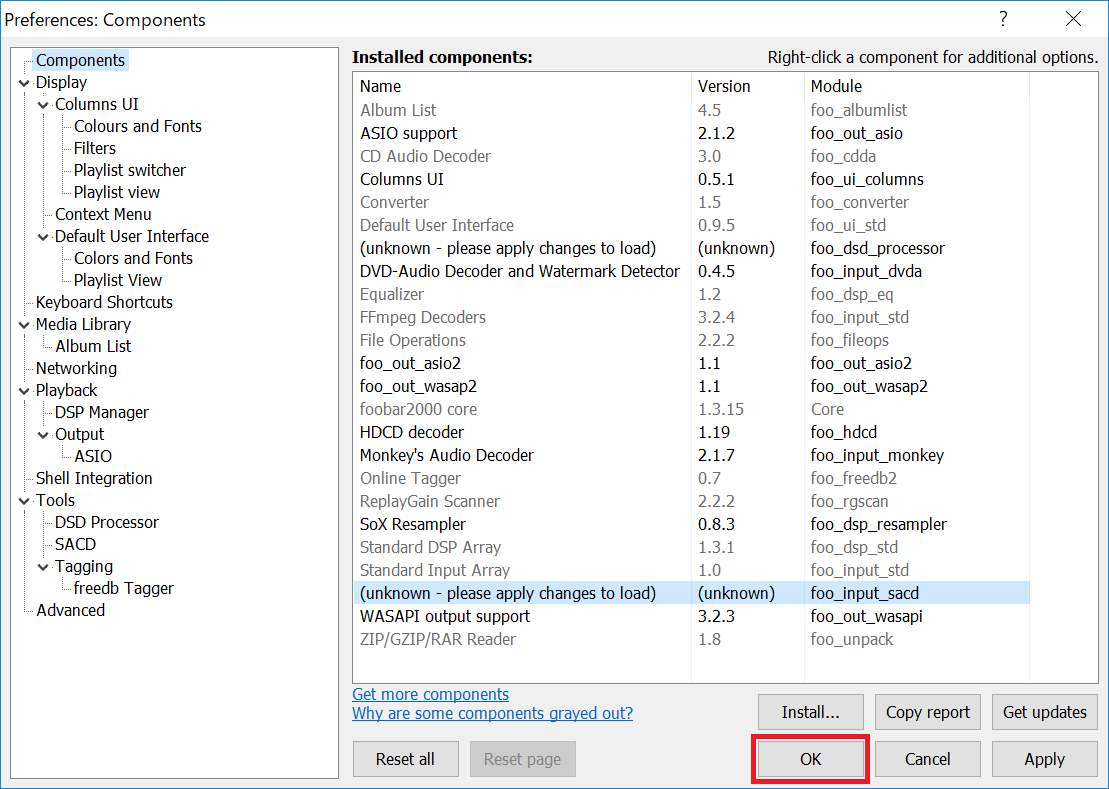Select the Online Tagger row
Viewport: 1109px width, 789px height.
[x=691, y=478]
